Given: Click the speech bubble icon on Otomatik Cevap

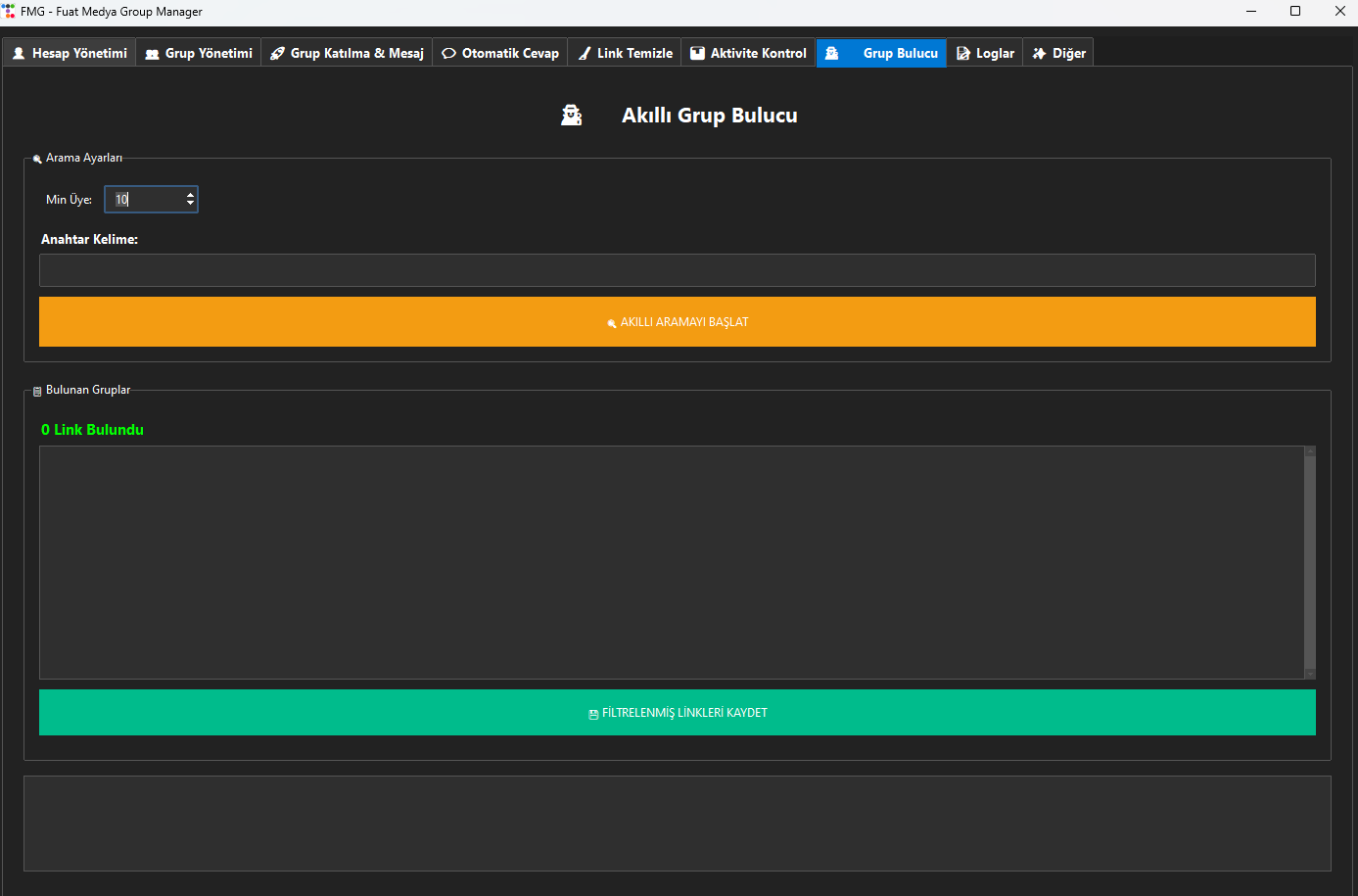Looking at the screenshot, I should [x=449, y=53].
